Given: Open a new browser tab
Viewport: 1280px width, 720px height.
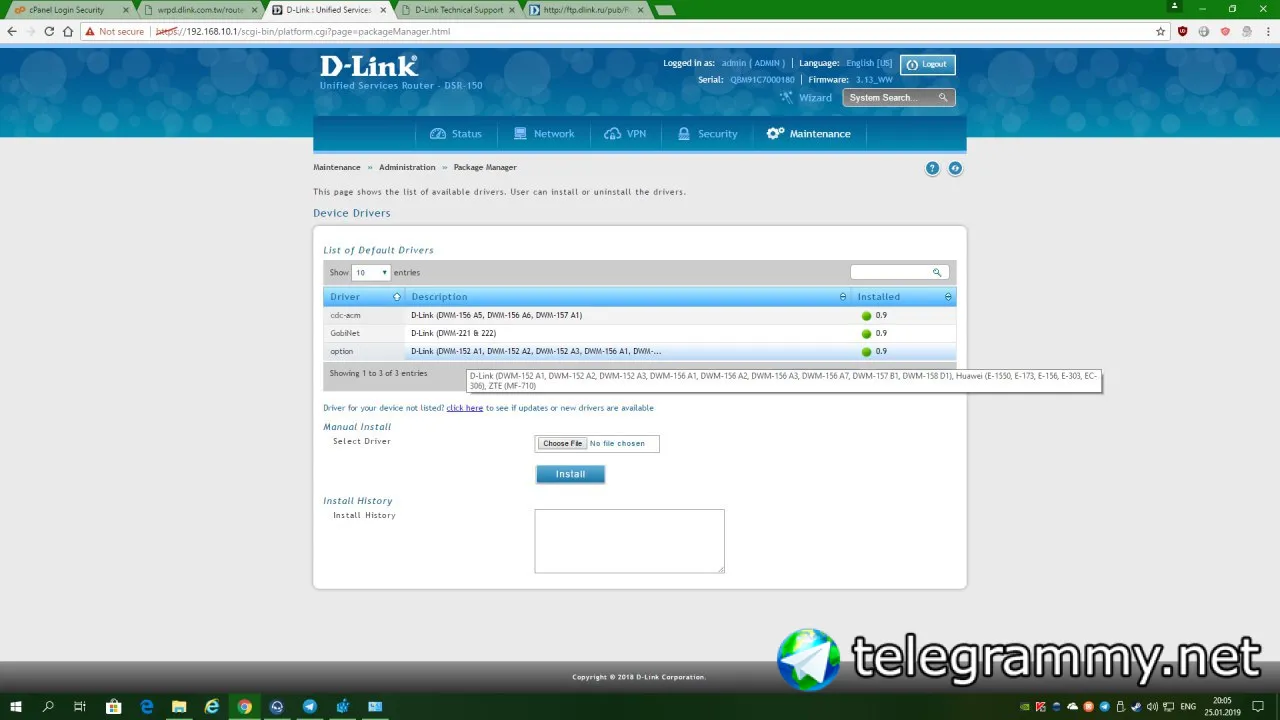Looking at the screenshot, I should click(664, 10).
